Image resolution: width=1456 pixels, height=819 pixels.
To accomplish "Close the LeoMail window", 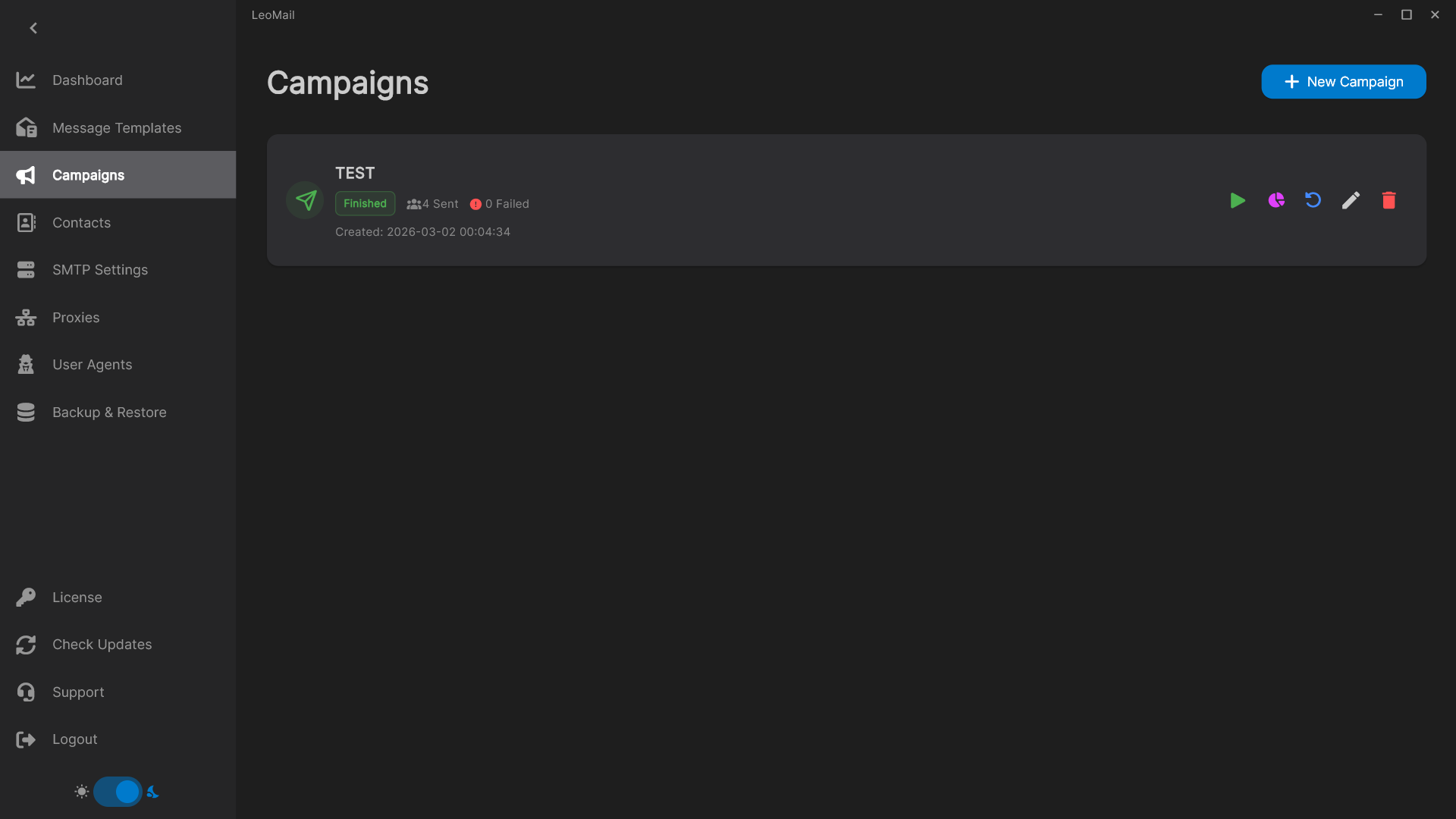I will point(1435,14).
